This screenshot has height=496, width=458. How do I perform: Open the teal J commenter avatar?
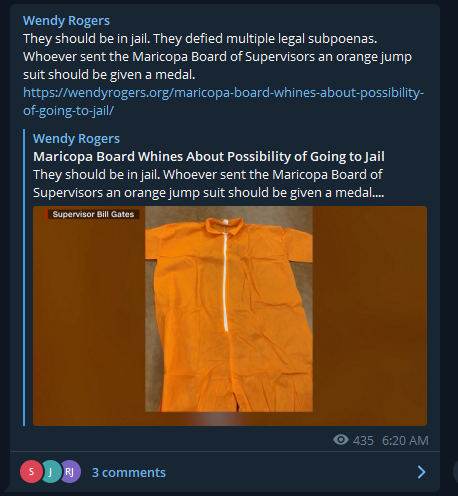coord(51,472)
